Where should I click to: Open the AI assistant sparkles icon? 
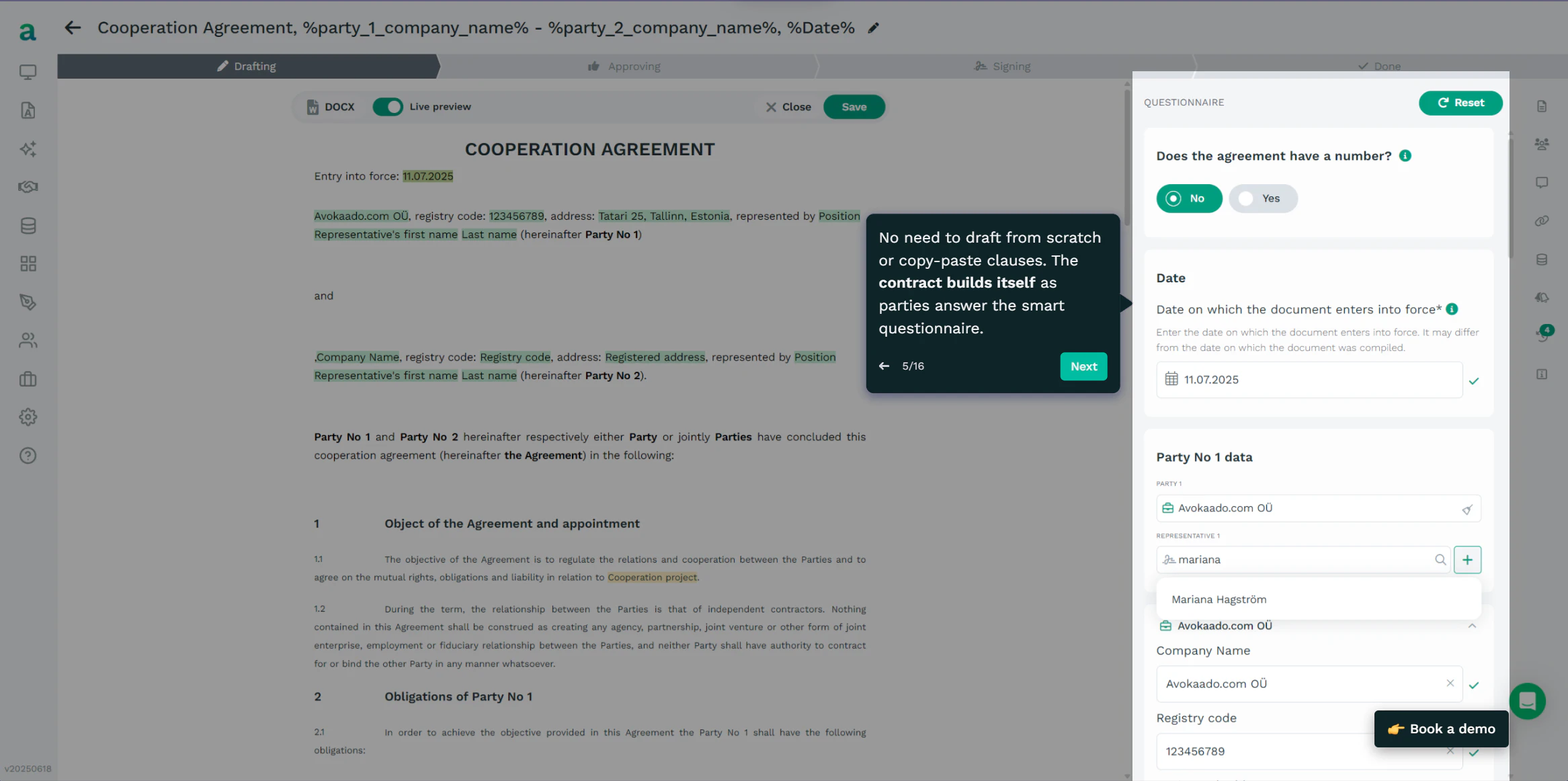(x=28, y=149)
